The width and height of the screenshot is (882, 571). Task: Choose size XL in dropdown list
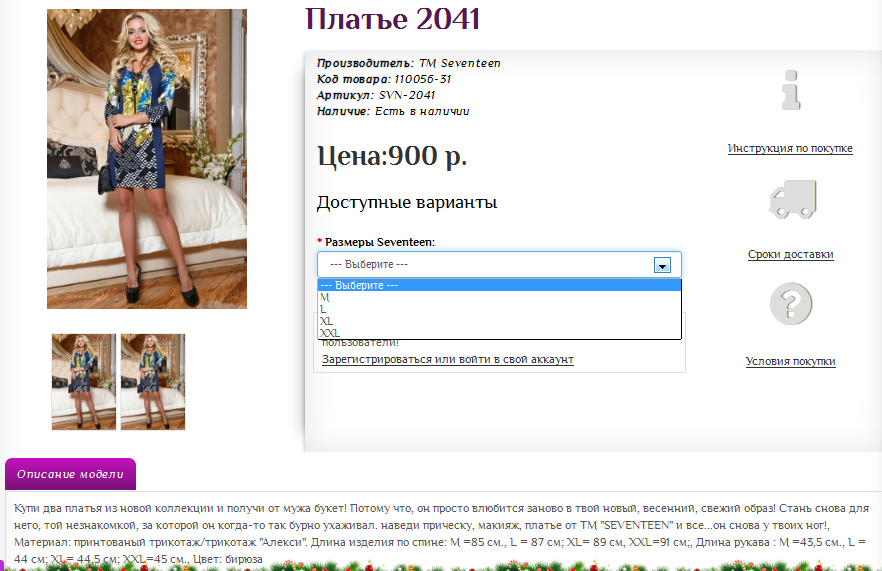(x=499, y=321)
